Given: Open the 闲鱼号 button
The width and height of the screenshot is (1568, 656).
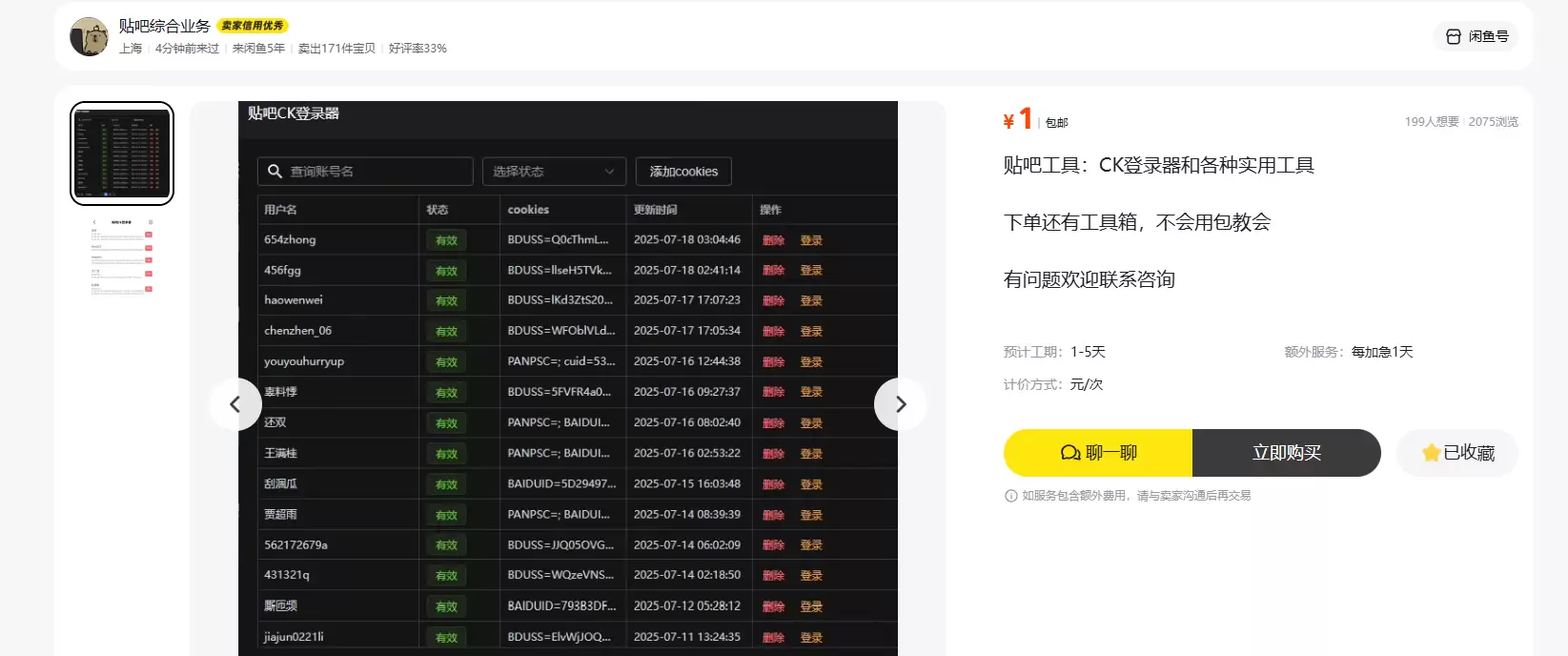Looking at the screenshot, I should pyautogui.click(x=1476, y=36).
